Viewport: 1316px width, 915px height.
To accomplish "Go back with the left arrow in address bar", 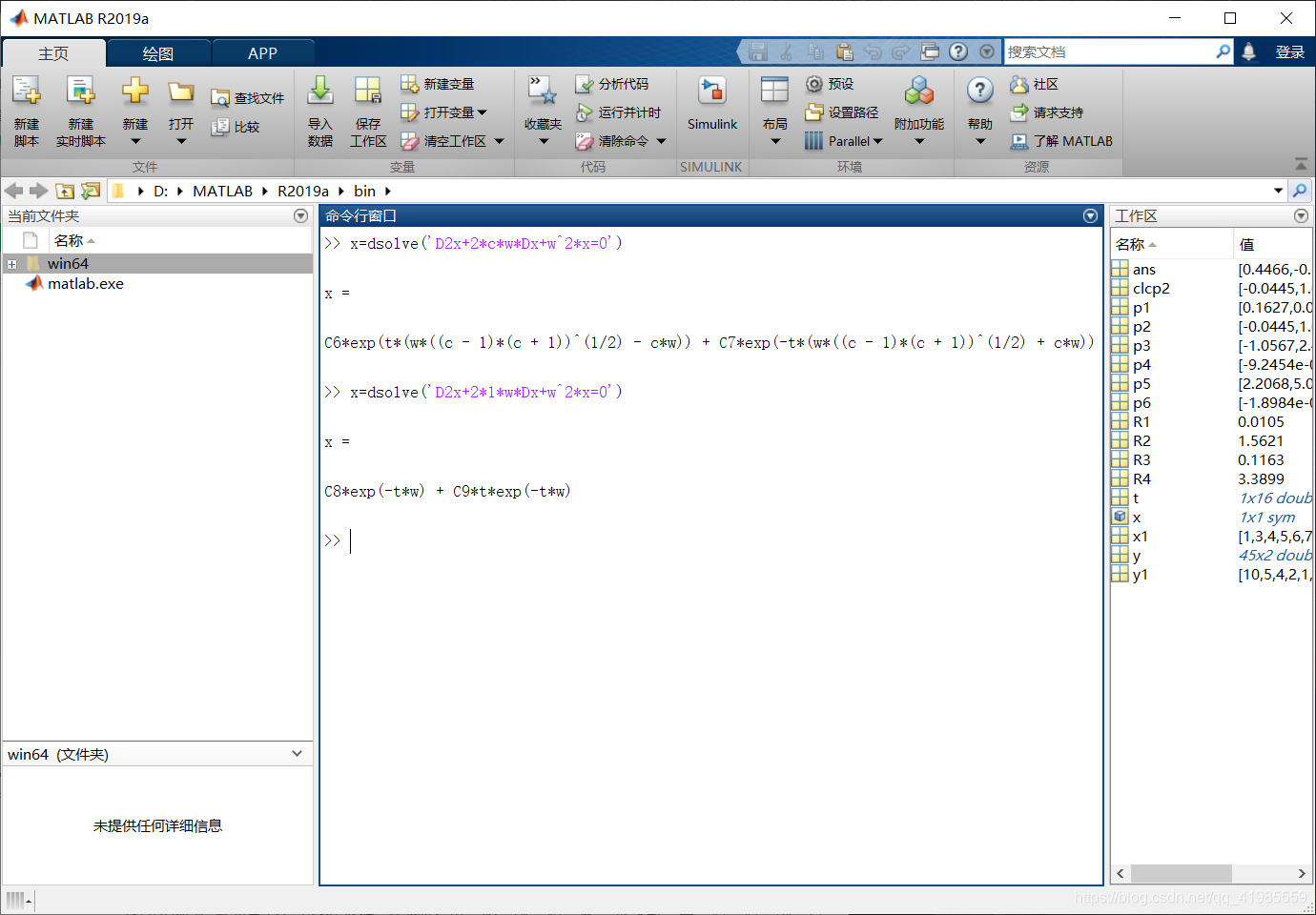I will (x=14, y=191).
